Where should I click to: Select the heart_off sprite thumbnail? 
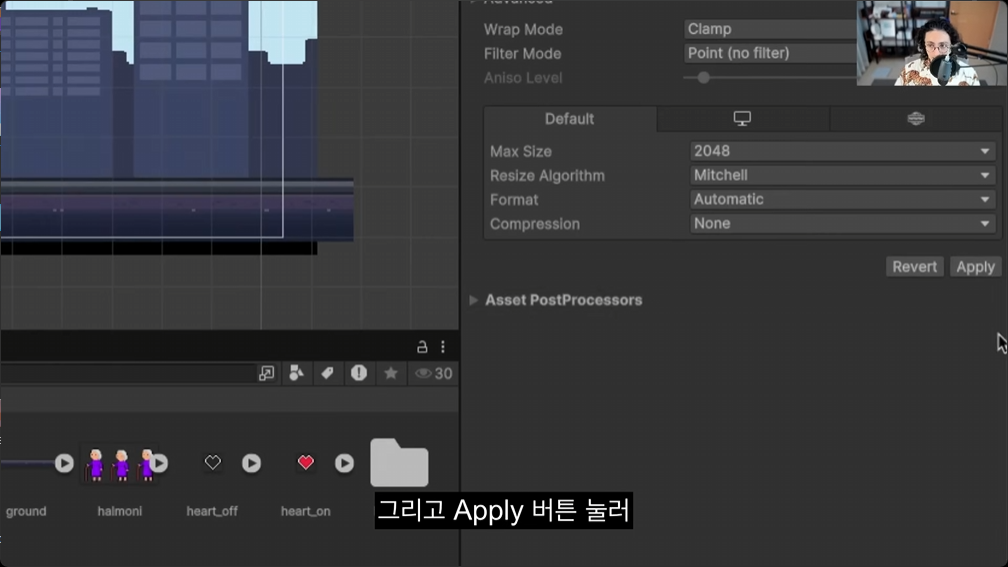pos(213,462)
